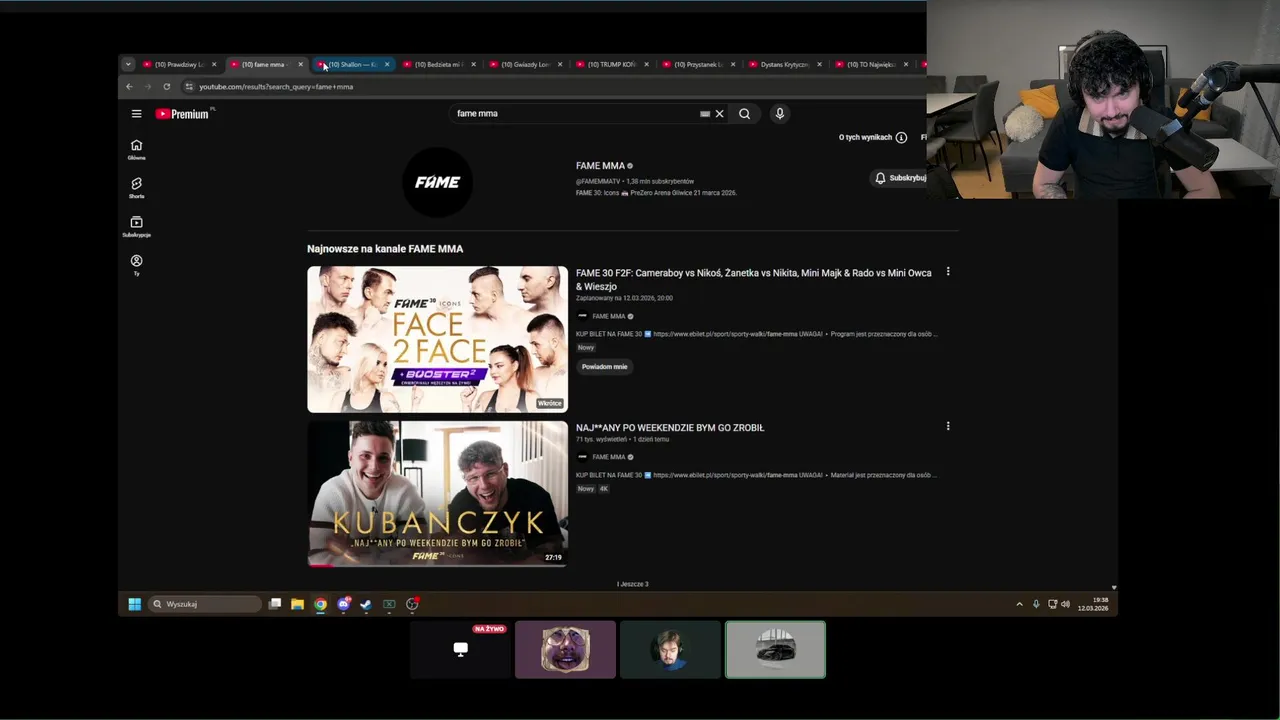Open the 'NAJ**ANY PO WEEKENDZIE BYM GO ZROBIŁ' title
Image resolution: width=1280 pixels, height=720 pixels.
670,428
